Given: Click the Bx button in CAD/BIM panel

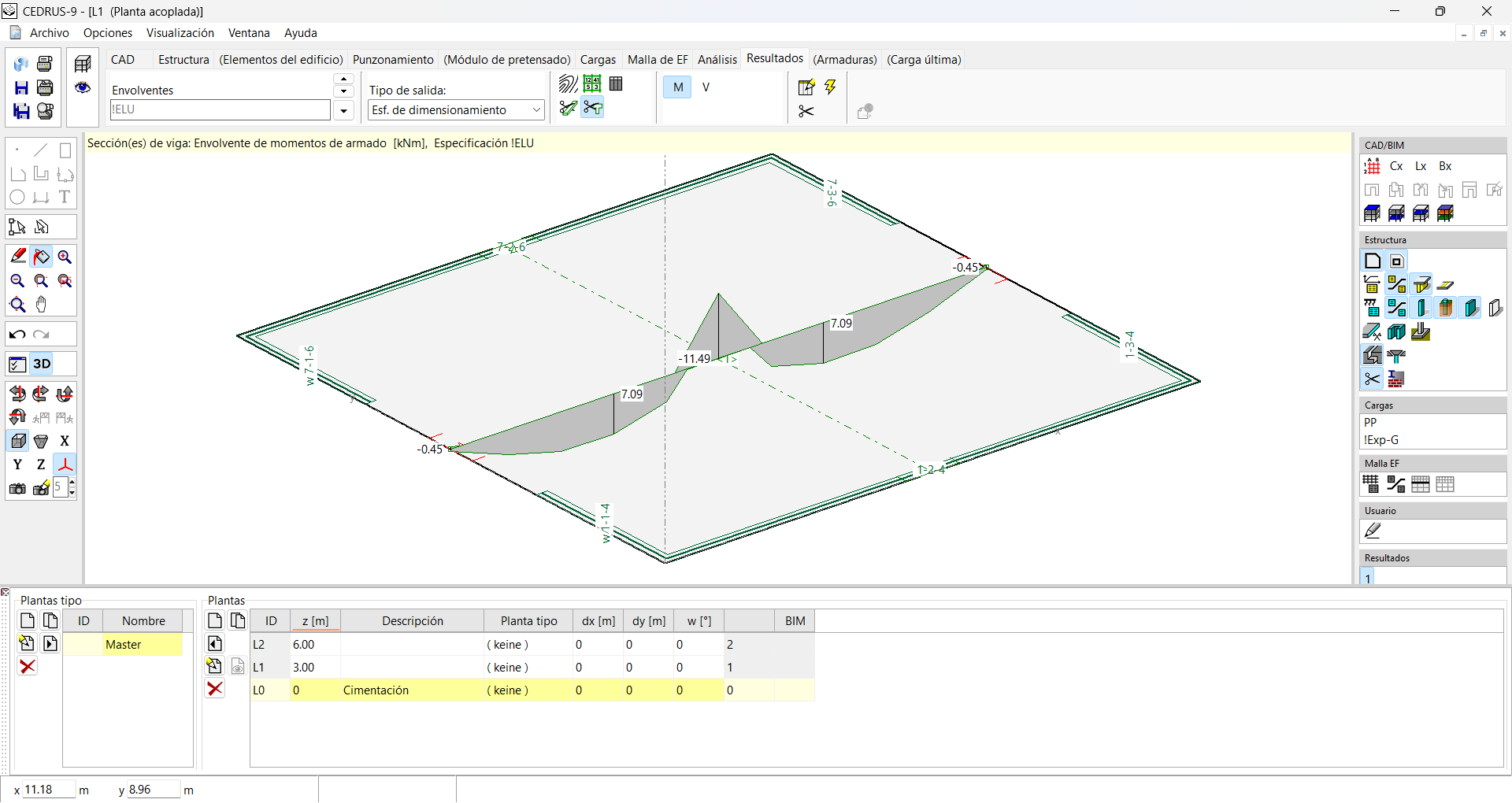Looking at the screenshot, I should (x=1445, y=166).
